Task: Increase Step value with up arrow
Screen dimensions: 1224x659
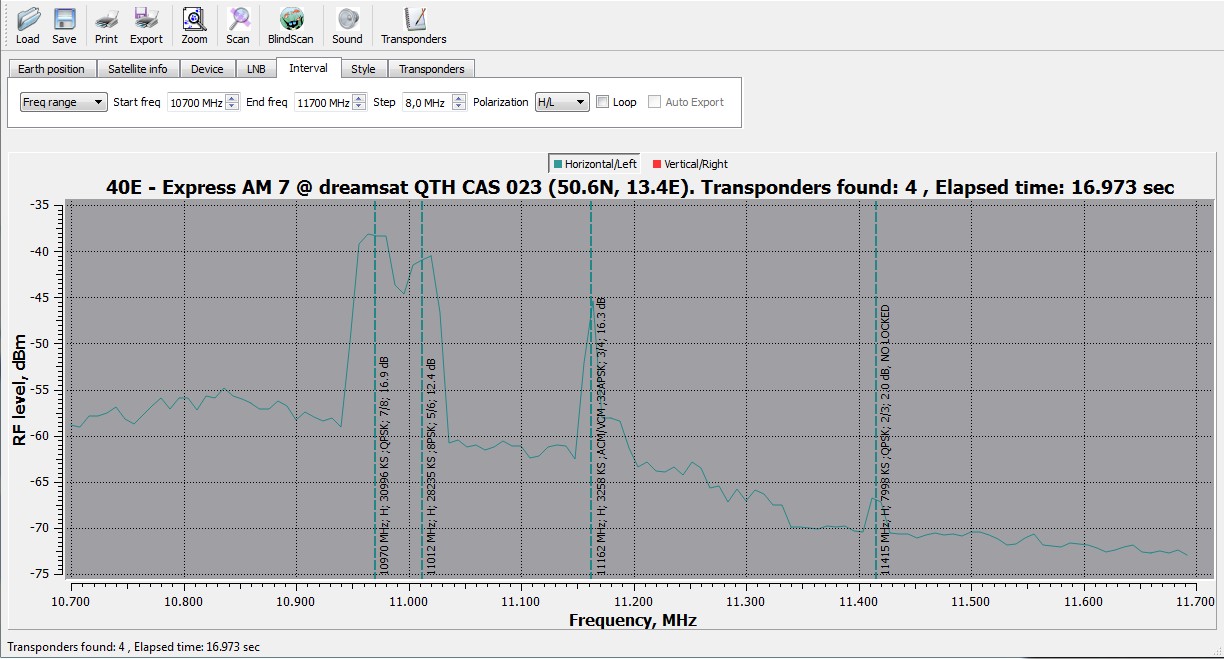Action: pyautogui.click(x=459, y=98)
